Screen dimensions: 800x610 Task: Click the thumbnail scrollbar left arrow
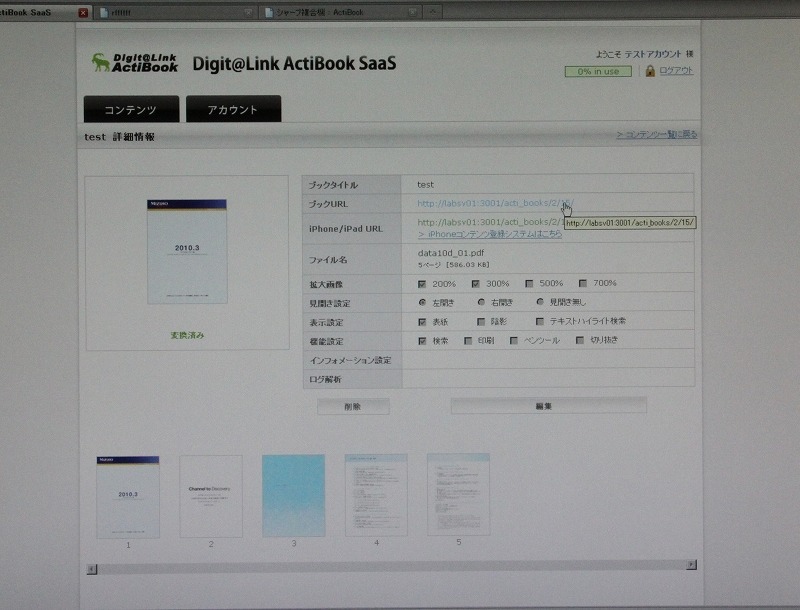click(92, 569)
